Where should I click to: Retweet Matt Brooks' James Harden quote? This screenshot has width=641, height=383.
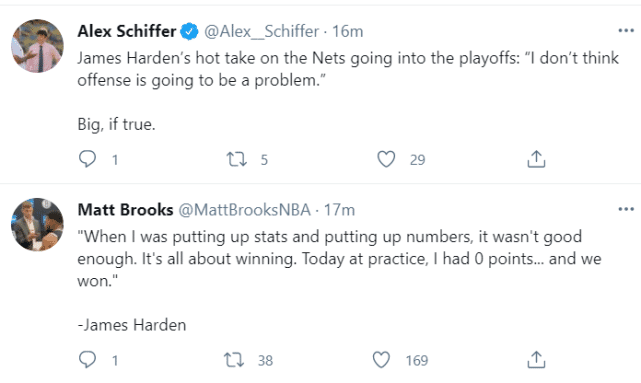pos(234,360)
